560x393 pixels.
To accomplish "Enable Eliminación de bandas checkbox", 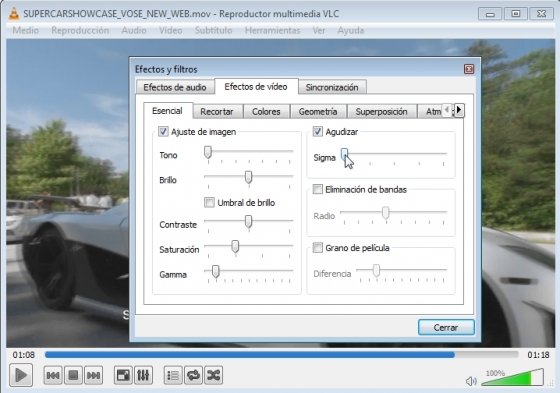I will [x=318, y=189].
